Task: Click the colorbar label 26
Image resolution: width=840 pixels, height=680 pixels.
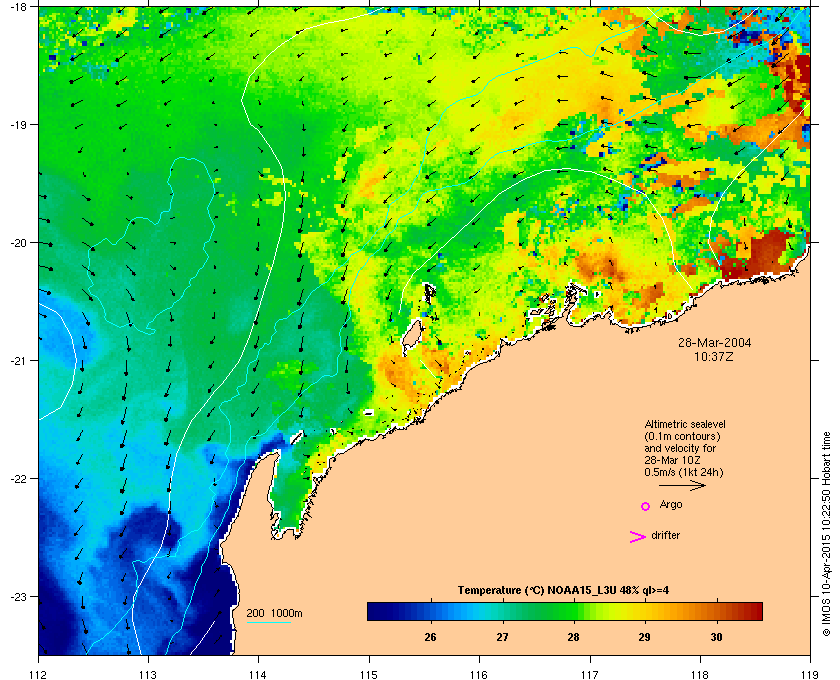Action: [x=430, y=637]
